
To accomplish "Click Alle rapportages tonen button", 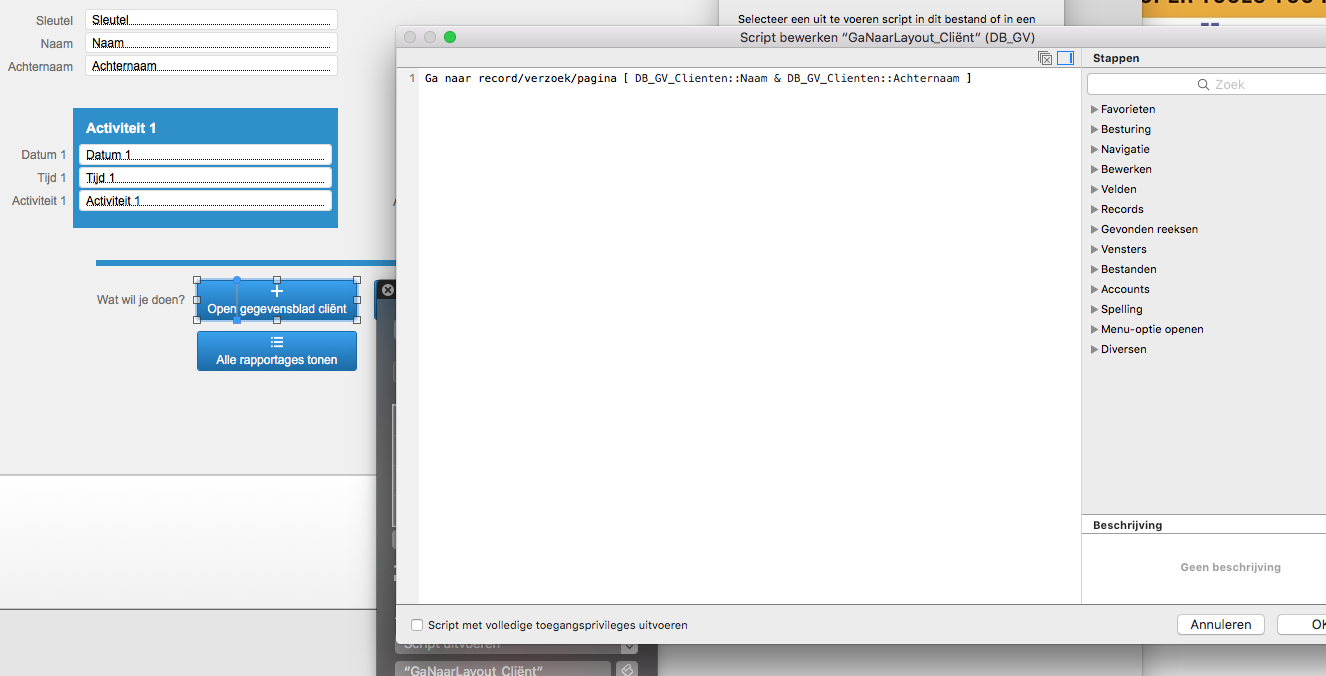I will point(277,351).
